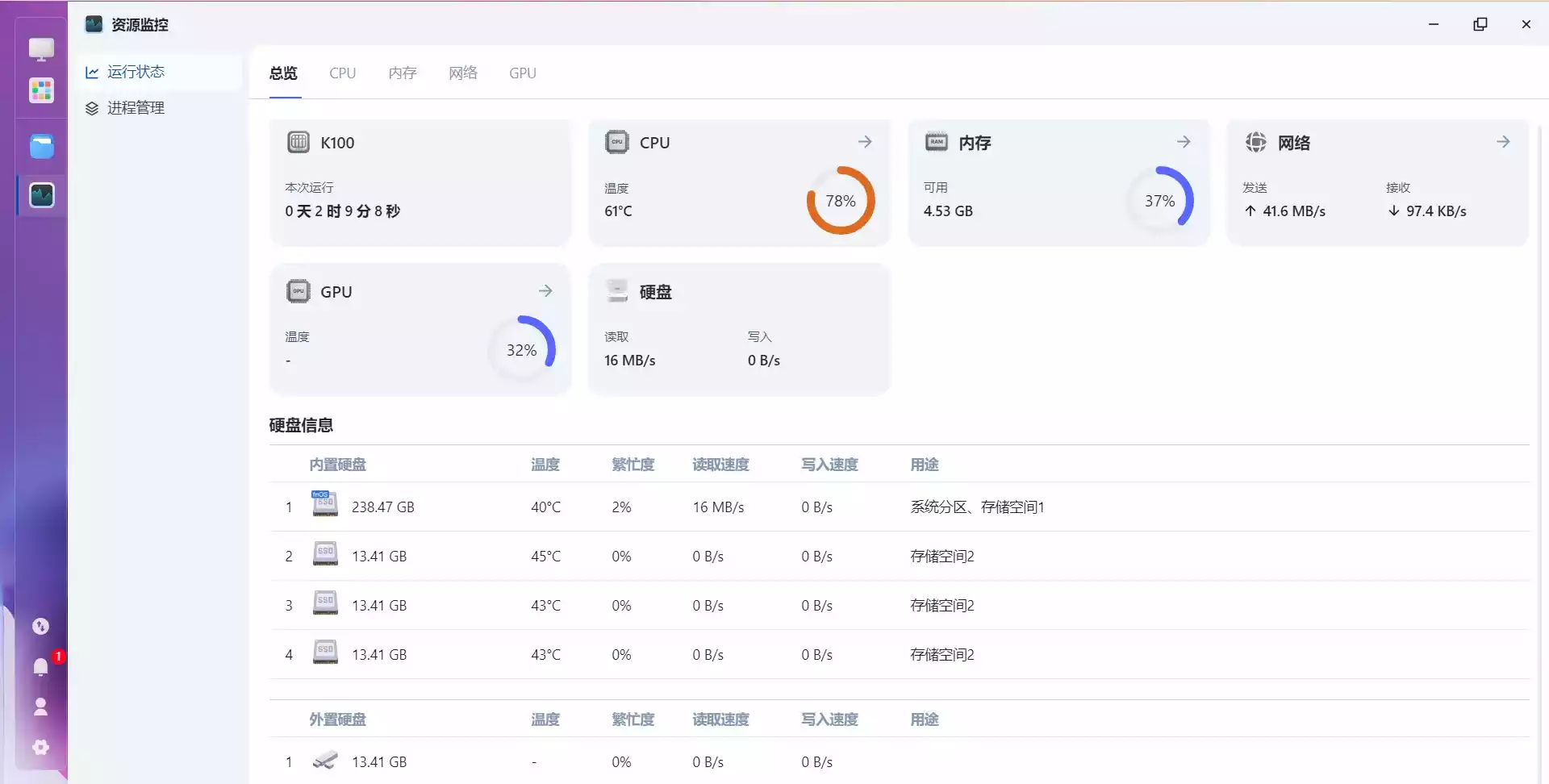This screenshot has width=1549, height=784.
Task: Click the 2% busy value in disk row 1
Action: coord(621,507)
